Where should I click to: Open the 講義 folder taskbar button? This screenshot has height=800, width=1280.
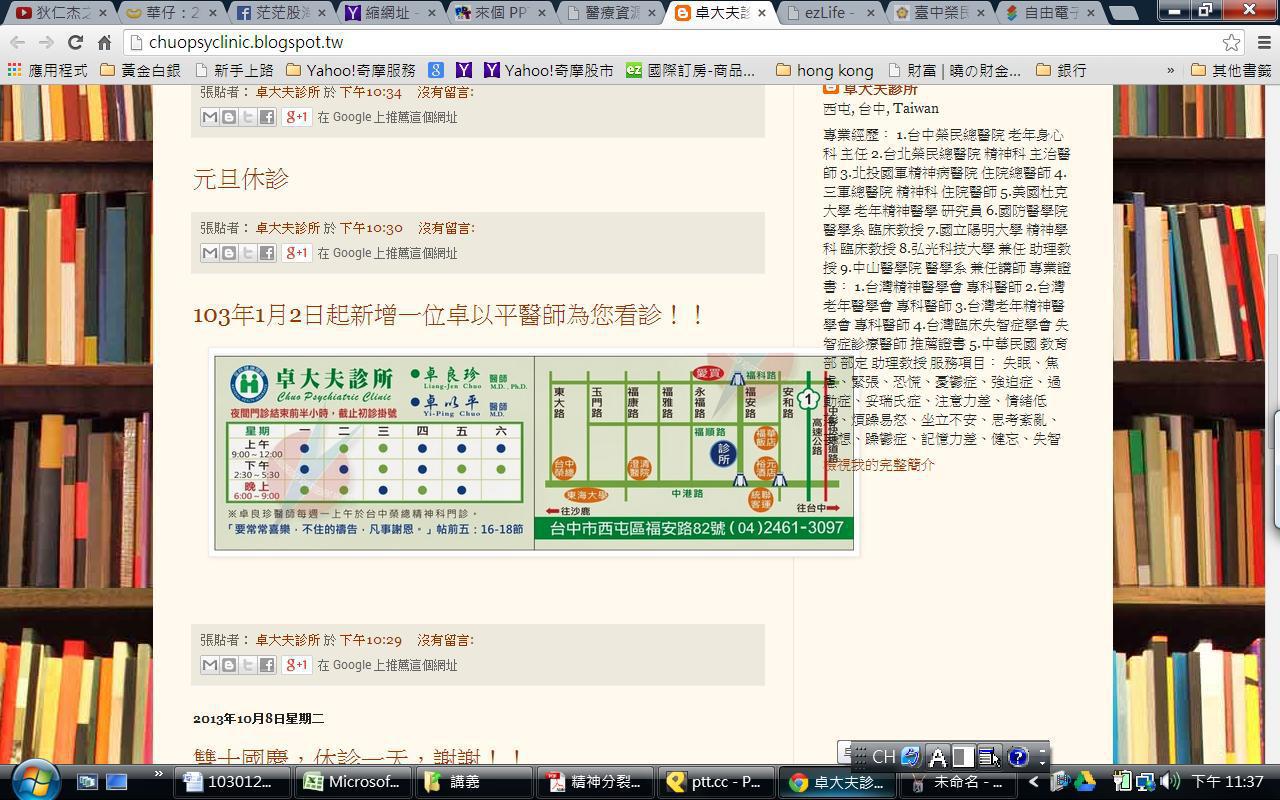(473, 782)
